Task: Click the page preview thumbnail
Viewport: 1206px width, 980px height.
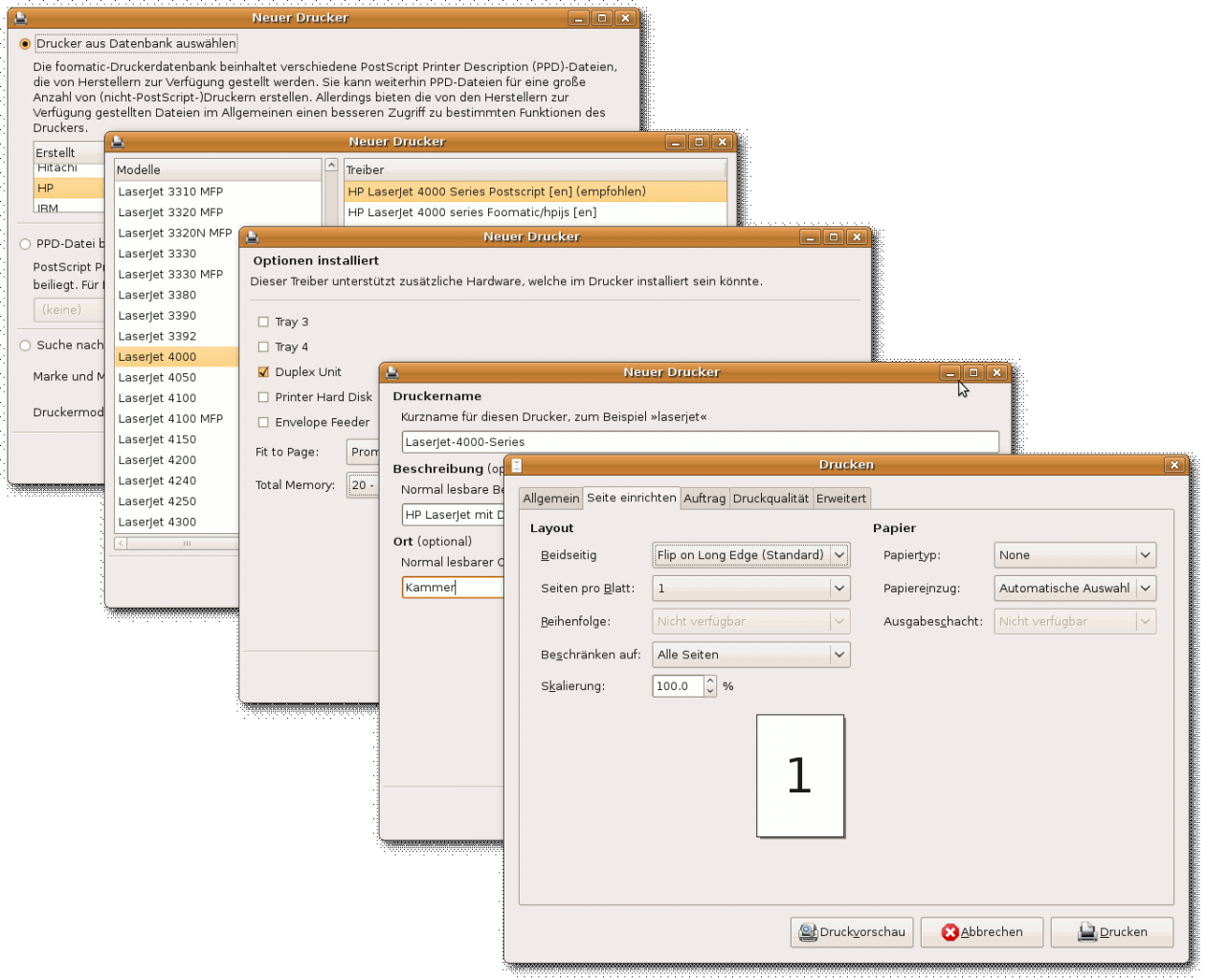Action: point(800,776)
